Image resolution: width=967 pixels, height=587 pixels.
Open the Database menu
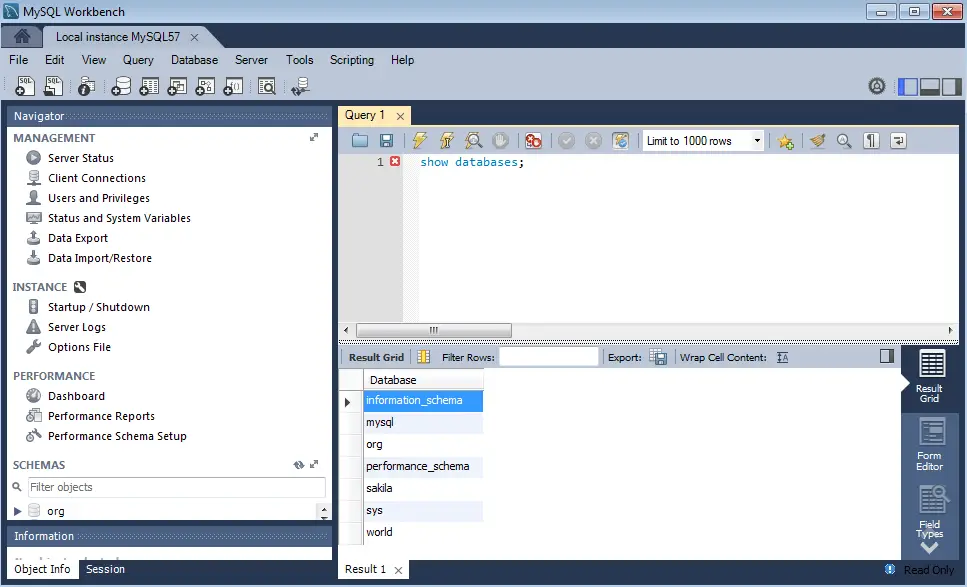pos(194,60)
